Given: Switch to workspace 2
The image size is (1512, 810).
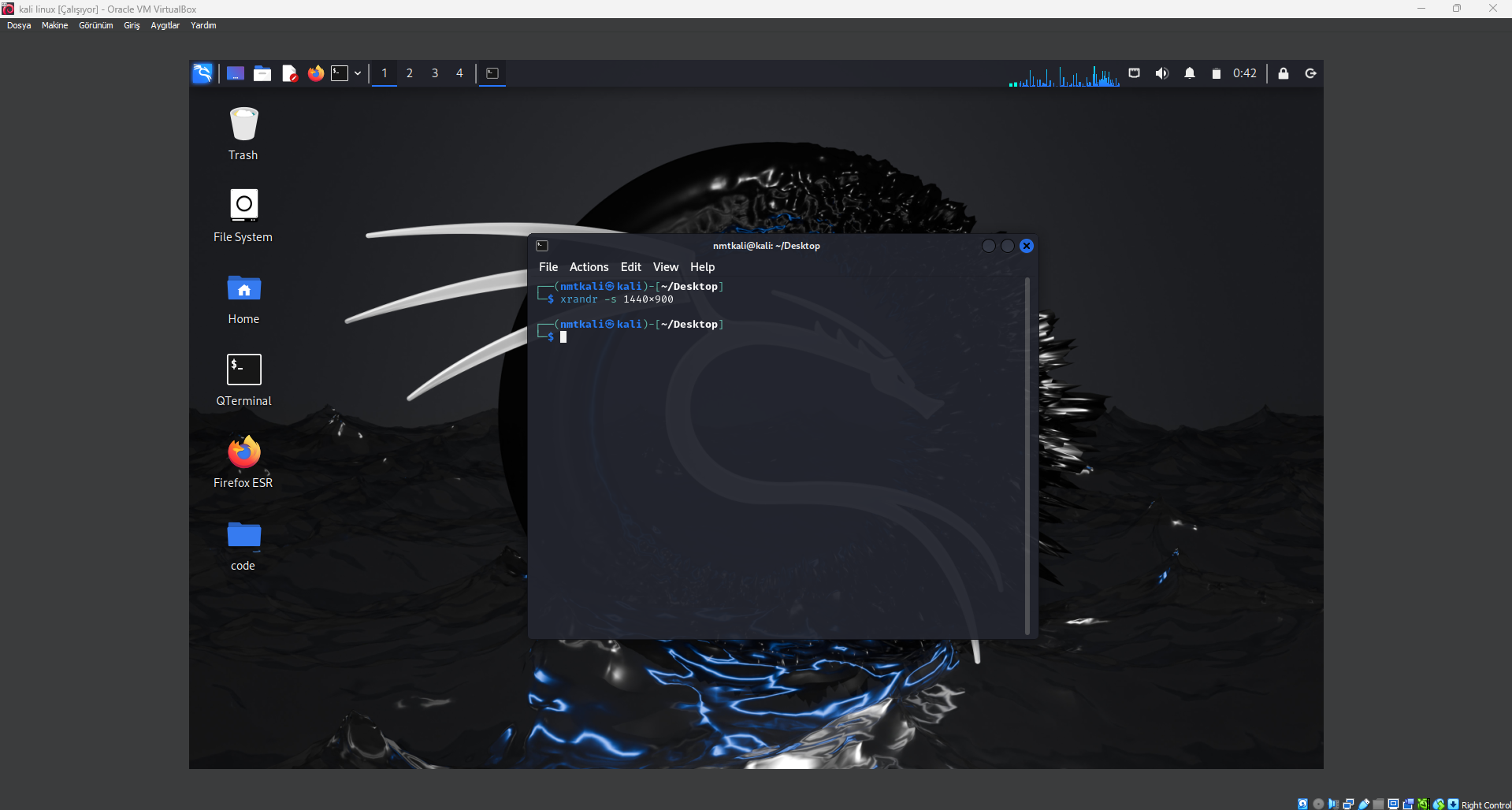Looking at the screenshot, I should point(410,73).
